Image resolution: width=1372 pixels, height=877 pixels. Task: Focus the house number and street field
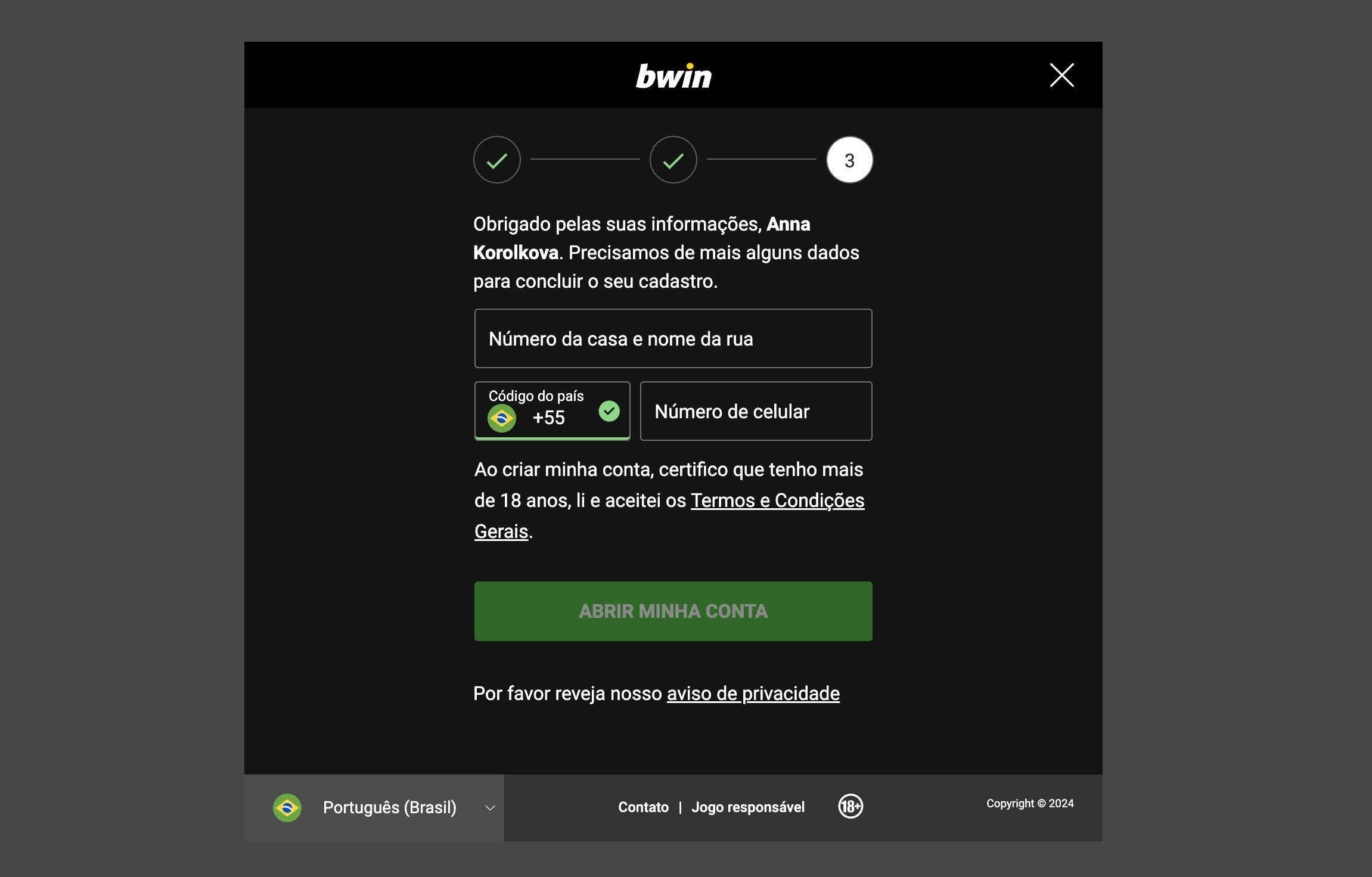(x=673, y=338)
